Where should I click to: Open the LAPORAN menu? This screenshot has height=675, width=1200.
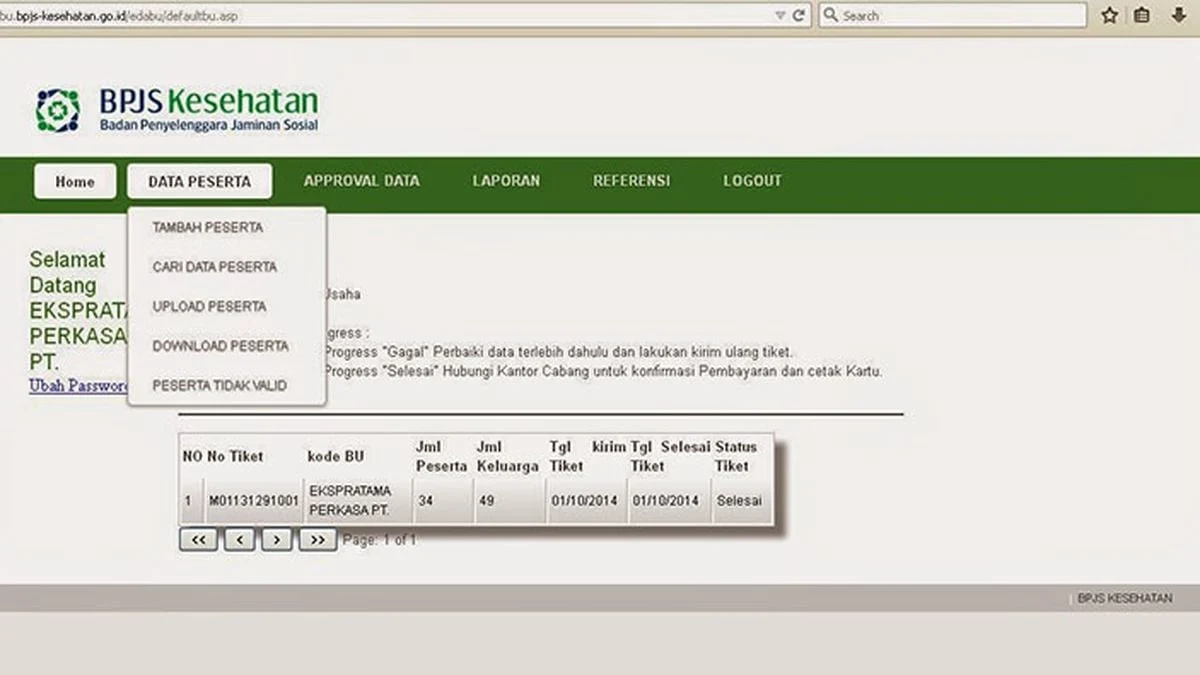506,181
